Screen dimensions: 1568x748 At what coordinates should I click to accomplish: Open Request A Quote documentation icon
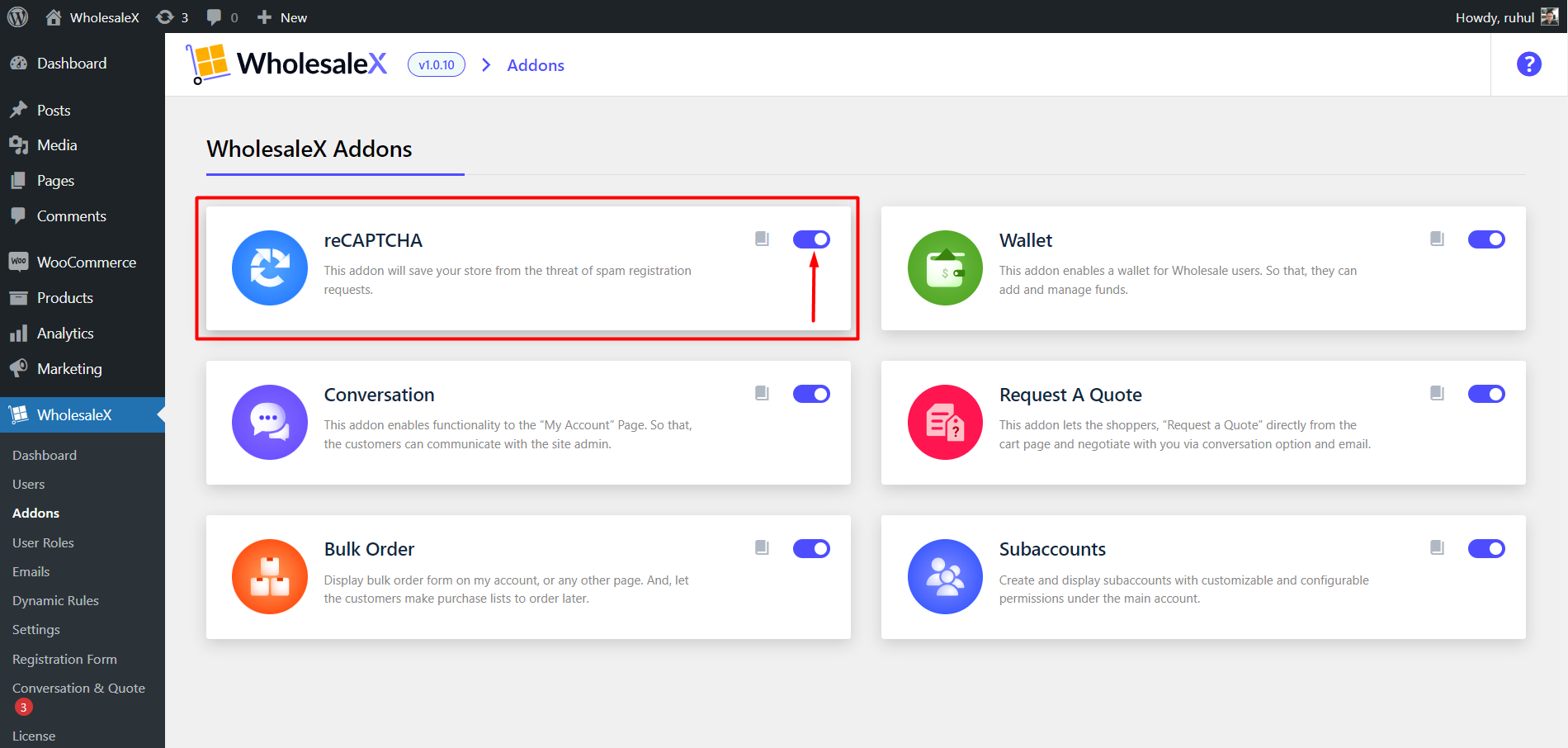(1437, 393)
